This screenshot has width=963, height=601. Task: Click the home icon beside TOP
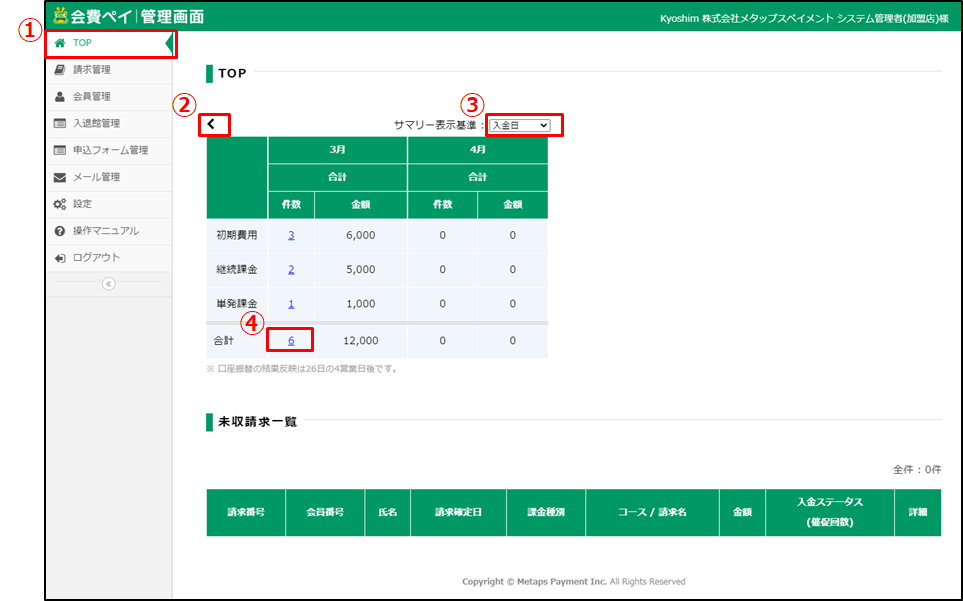tap(60, 43)
